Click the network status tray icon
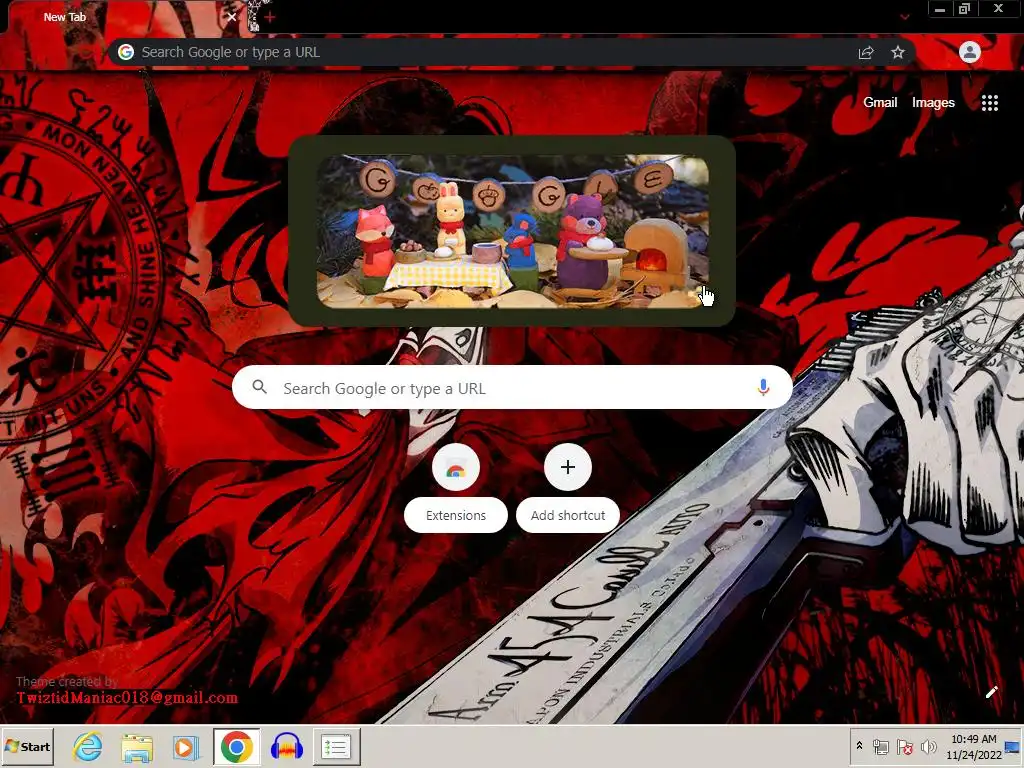The image size is (1024, 768). coord(880,747)
